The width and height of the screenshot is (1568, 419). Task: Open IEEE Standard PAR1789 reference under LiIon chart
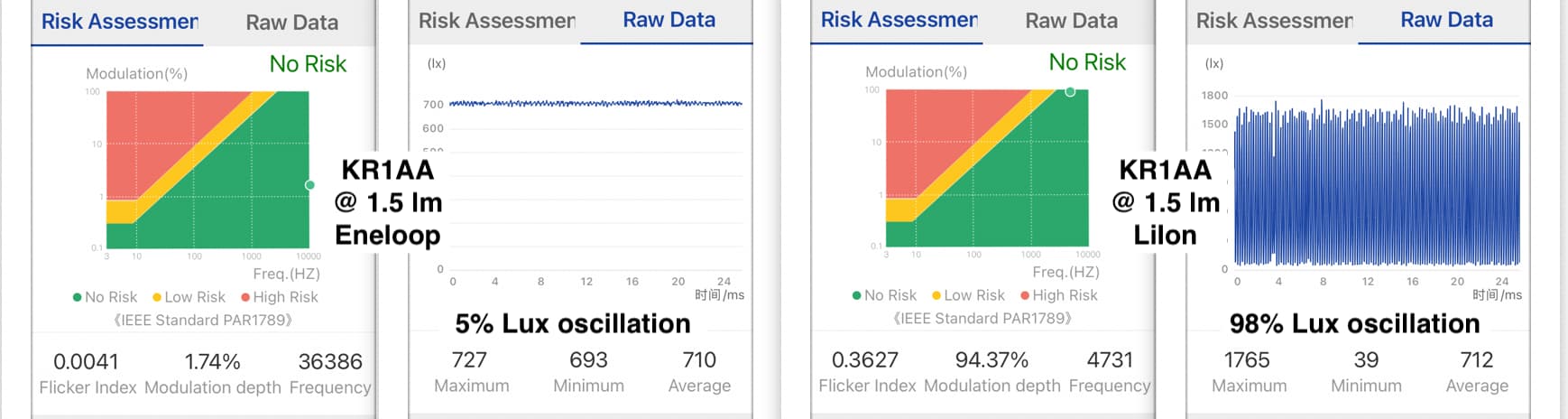[x=982, y=318]
